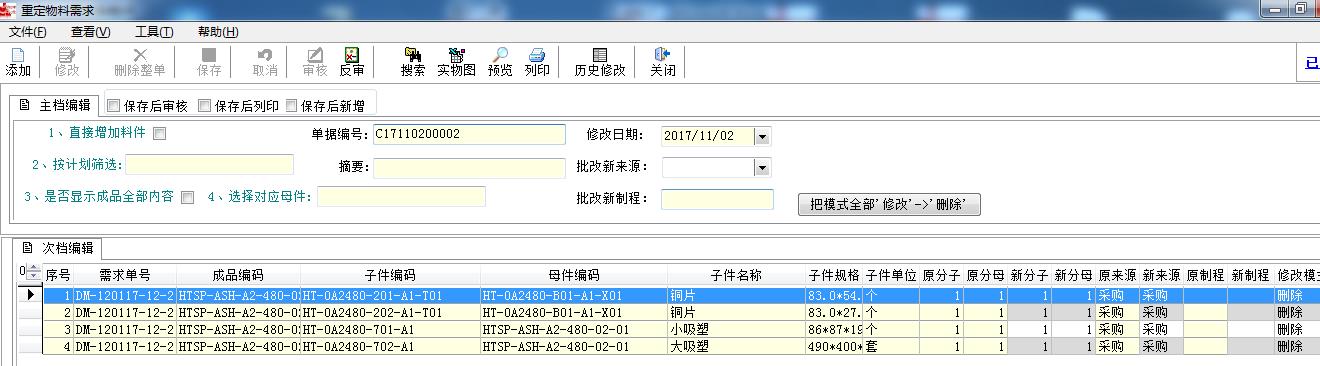Click the 子件编码 column header
Screen dimensions: 1320x366
coord(390,275)
